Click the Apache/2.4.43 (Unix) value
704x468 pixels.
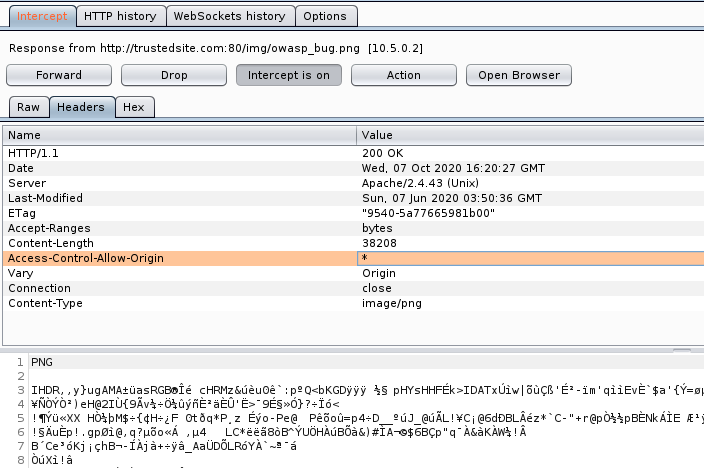point(530,183)
